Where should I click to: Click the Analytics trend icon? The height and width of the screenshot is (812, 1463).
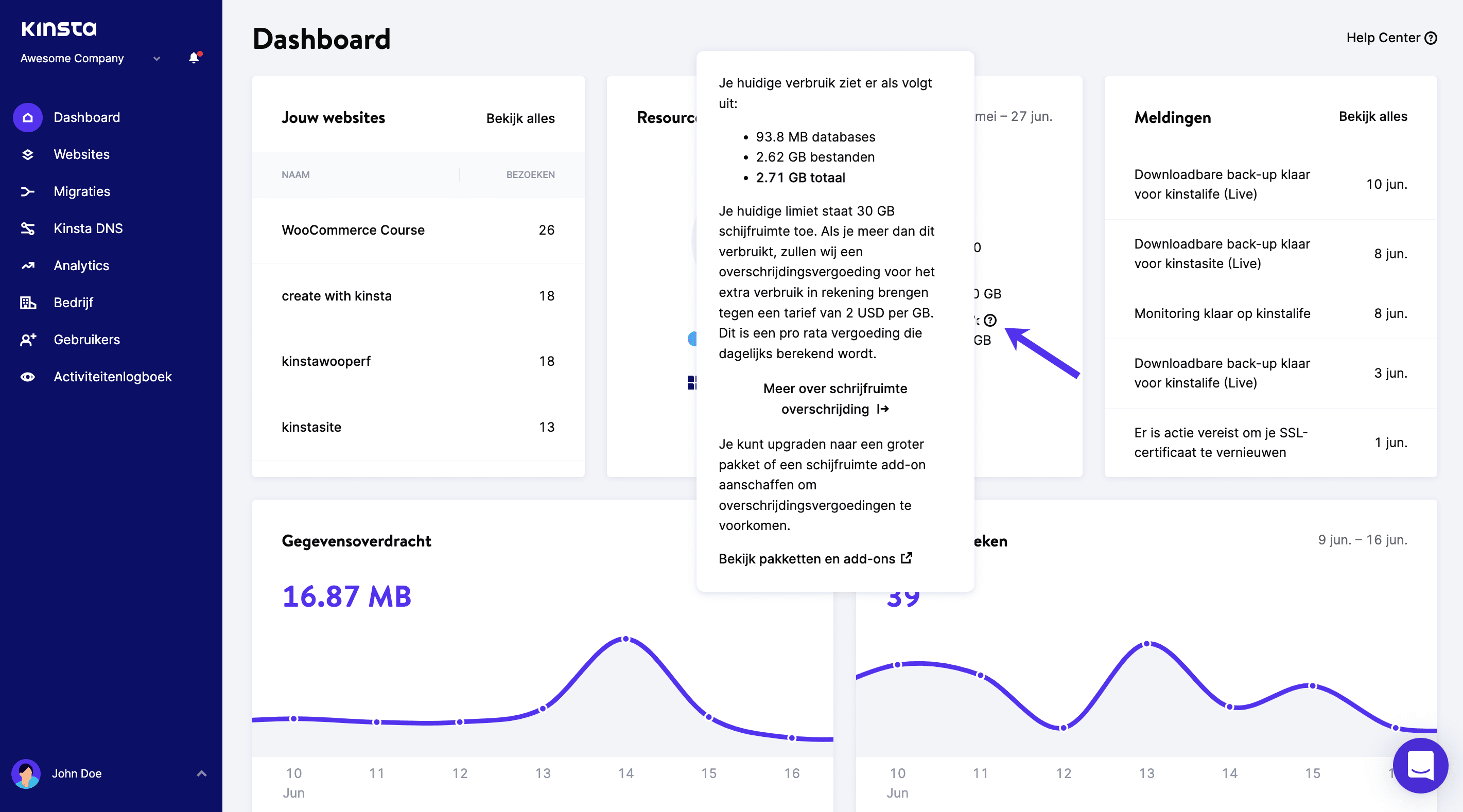pyautogui.click(x=28, y=265)
